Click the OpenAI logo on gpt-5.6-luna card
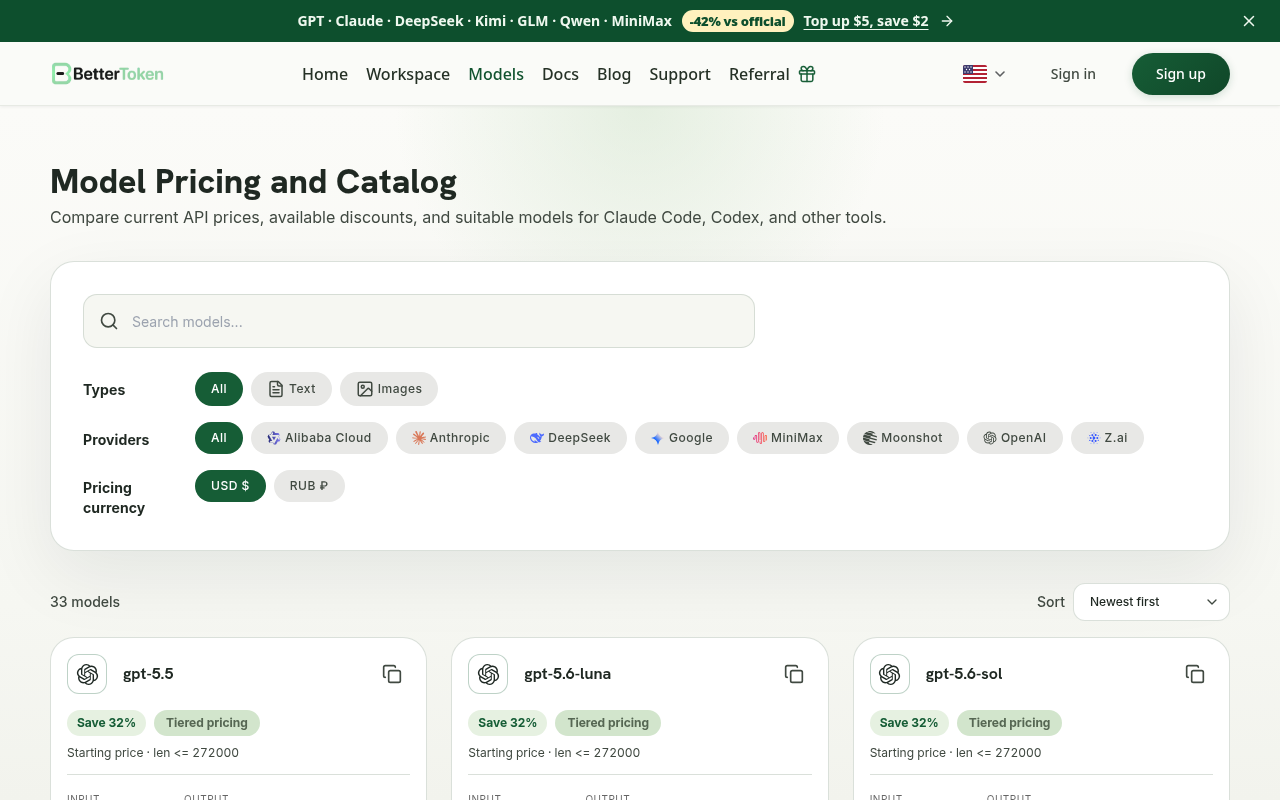This screenshot has height=800, width=1280. pos(488,674)
